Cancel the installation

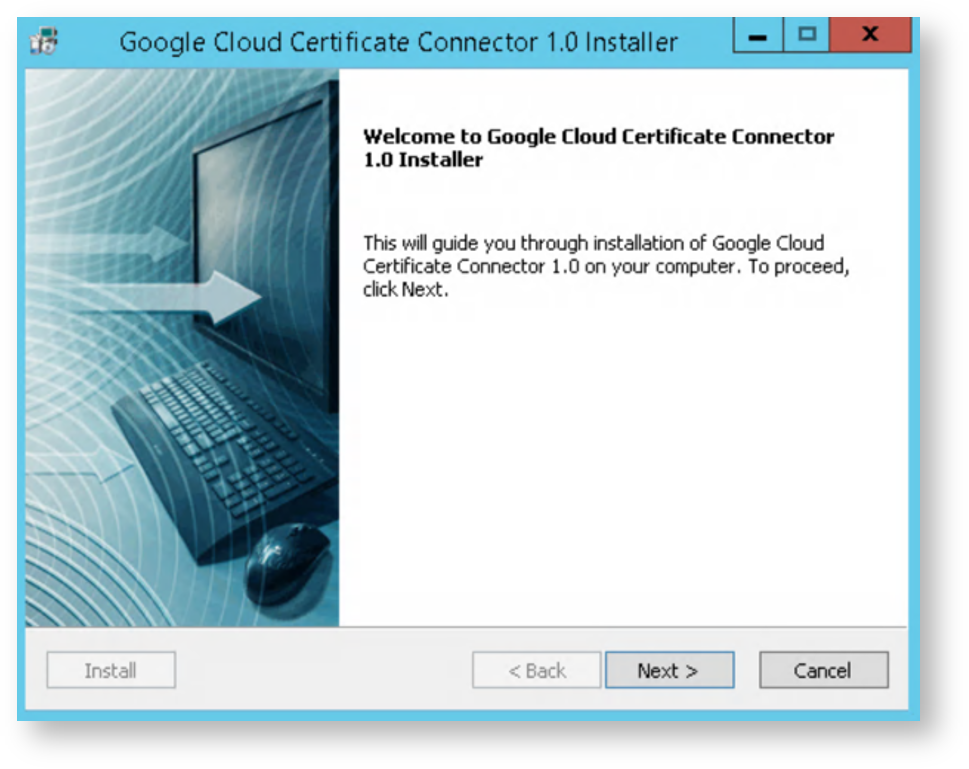pos(823,671)
